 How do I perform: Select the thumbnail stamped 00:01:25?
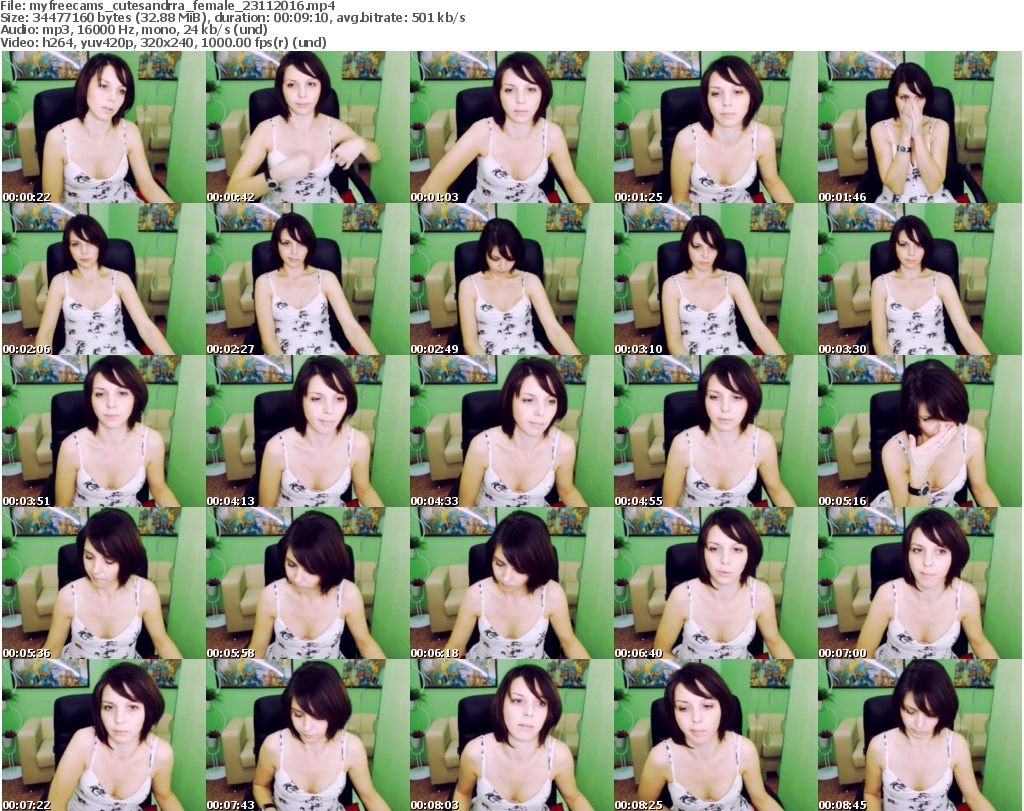pyautogui.click(x=715, y=127)
